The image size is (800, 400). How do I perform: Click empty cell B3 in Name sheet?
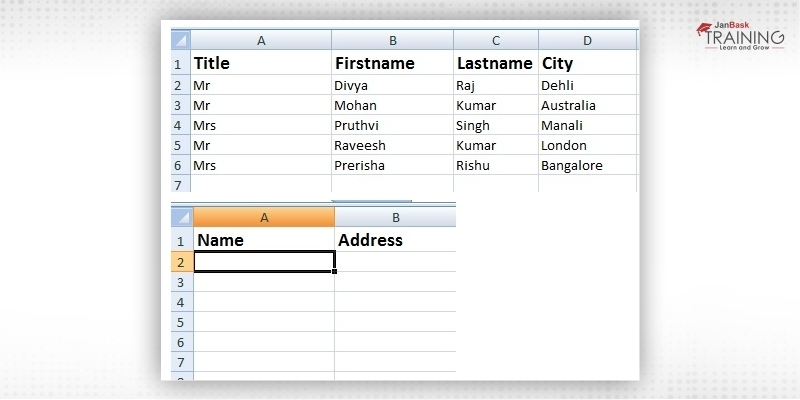tap(395, 282)
